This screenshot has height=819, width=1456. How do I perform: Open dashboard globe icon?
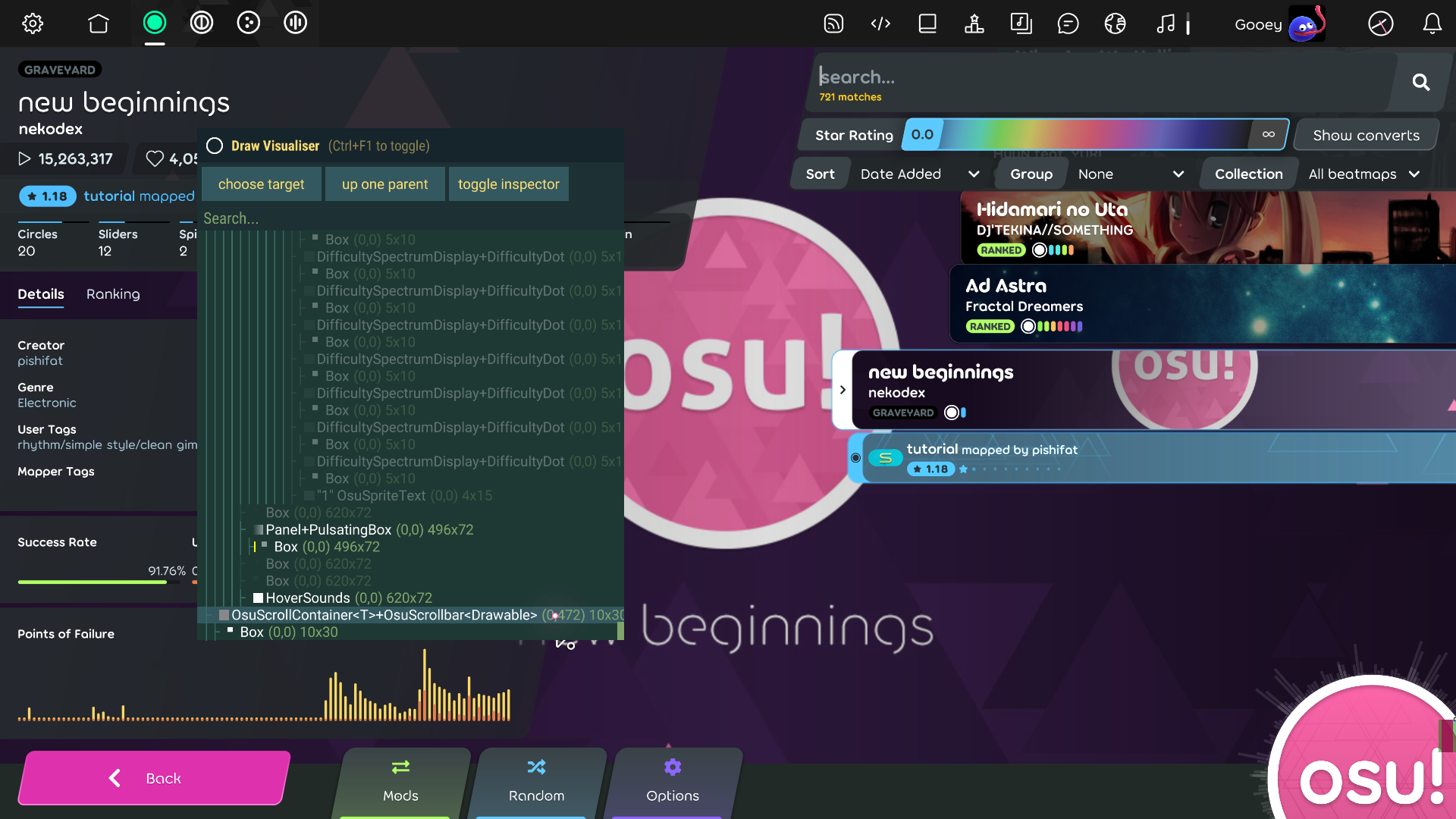pyautogui.click(x=1116, y=24)
